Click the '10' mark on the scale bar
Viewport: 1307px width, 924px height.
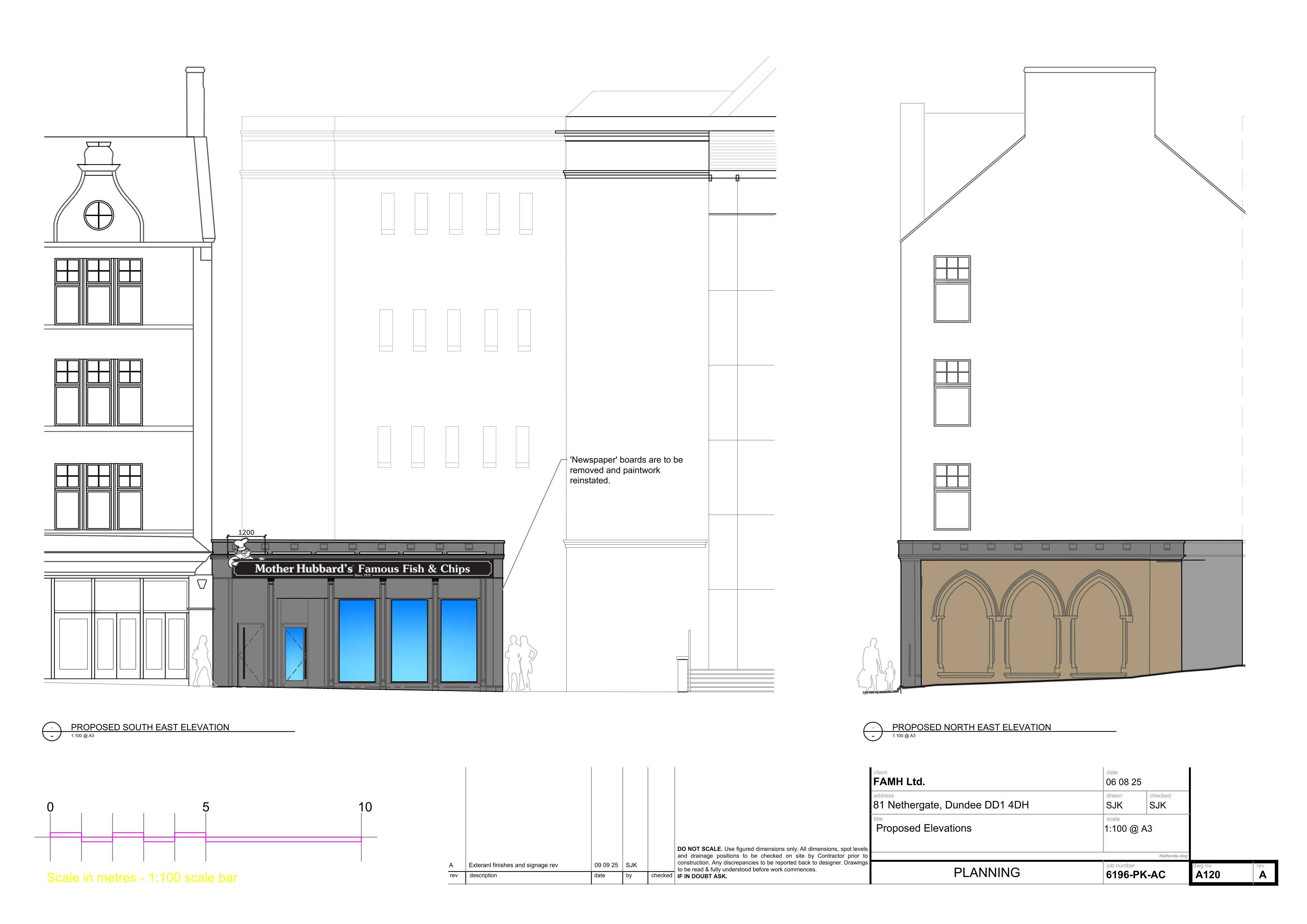(x=365, y=807)
